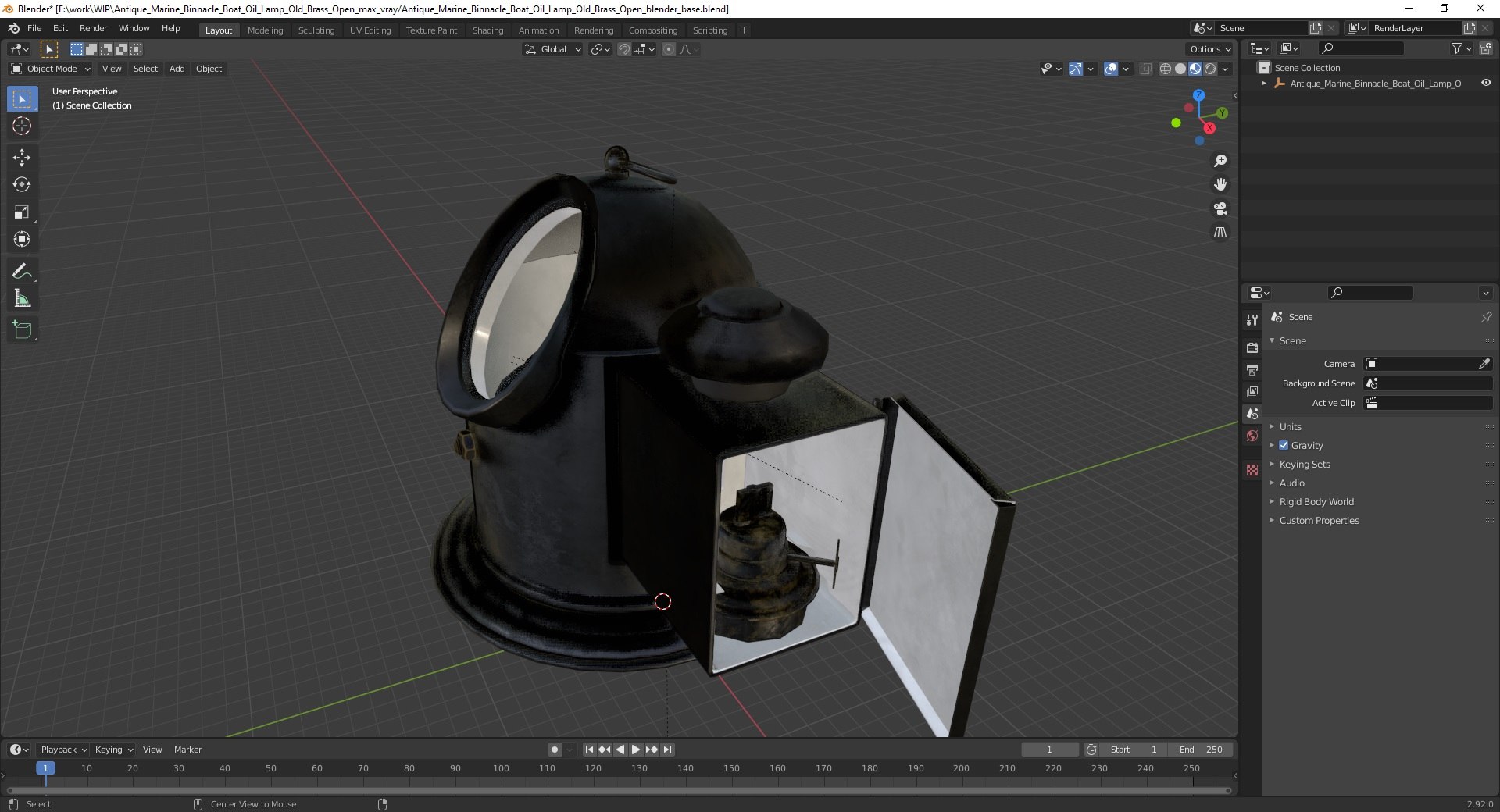The height and width of the screenshot is (812, 1500).
Task: Open the Object Mode dropdown
Action: click(x=51, y=69)
